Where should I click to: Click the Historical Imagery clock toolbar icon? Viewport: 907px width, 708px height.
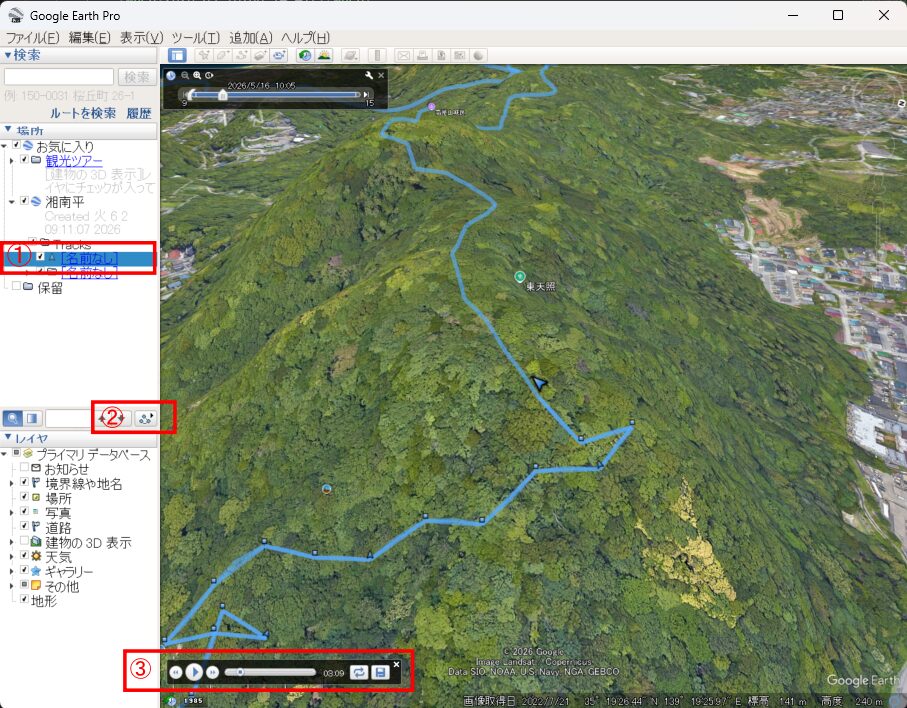pos(305,56)
